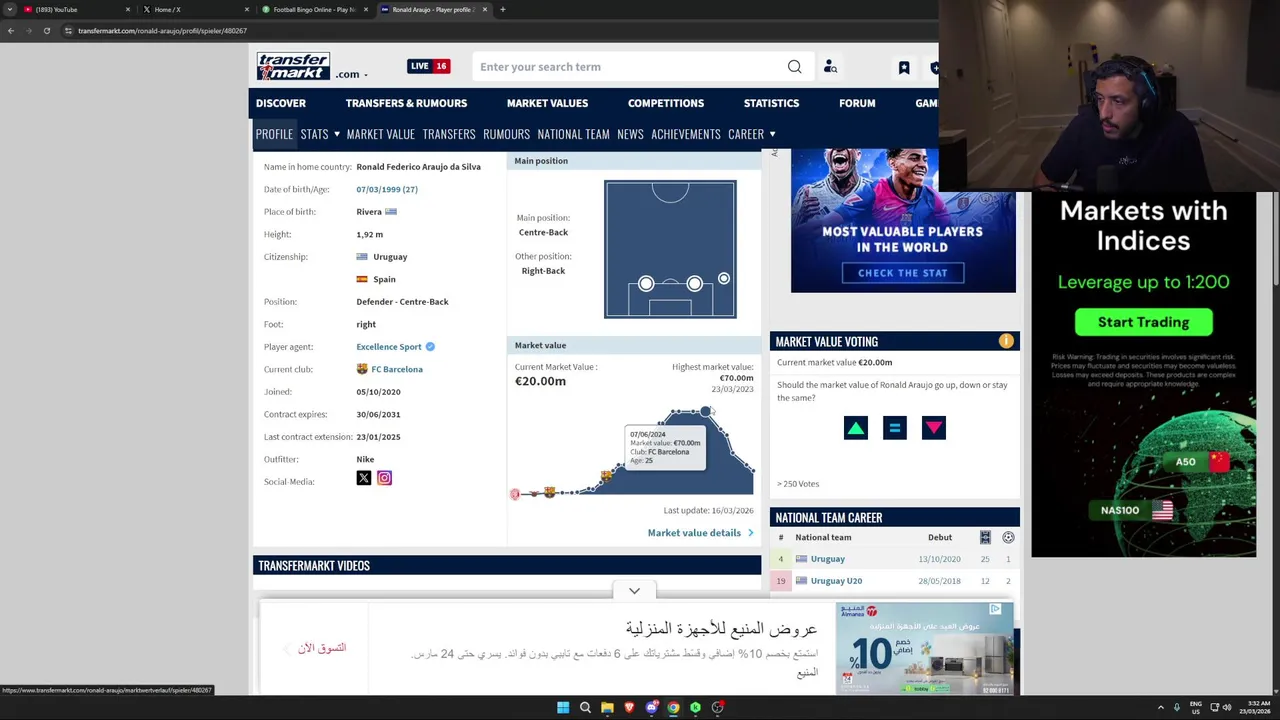Open the detailed person search icon
The height and width of the screenshot is (720, 1280).
click(830, 67)
